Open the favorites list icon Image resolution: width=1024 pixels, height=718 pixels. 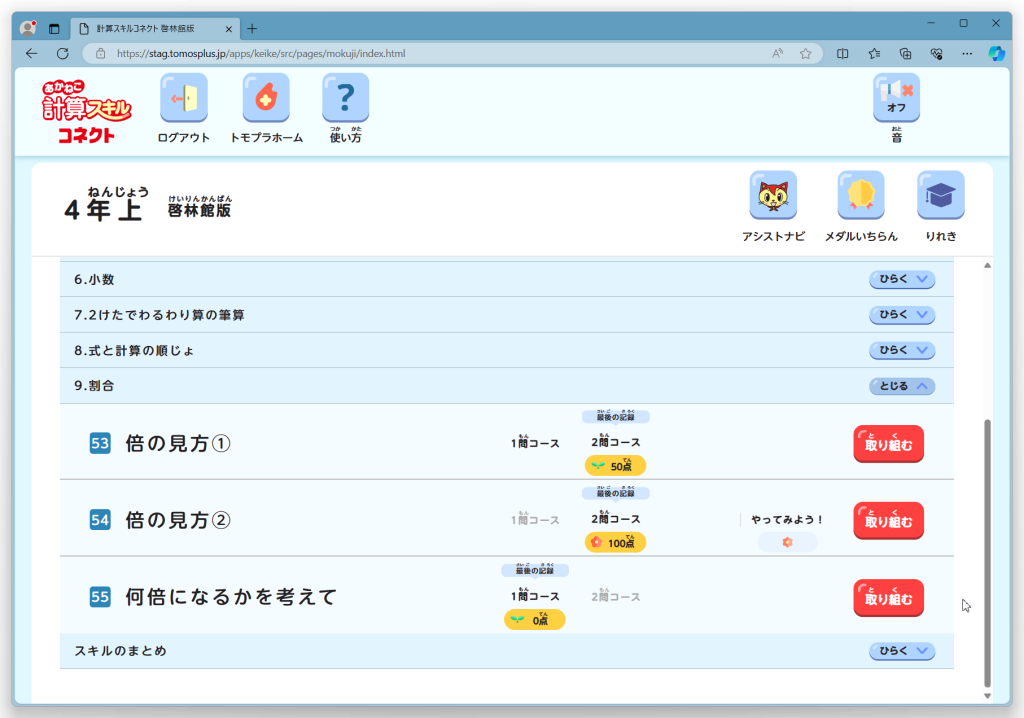[x=874, y=54]
